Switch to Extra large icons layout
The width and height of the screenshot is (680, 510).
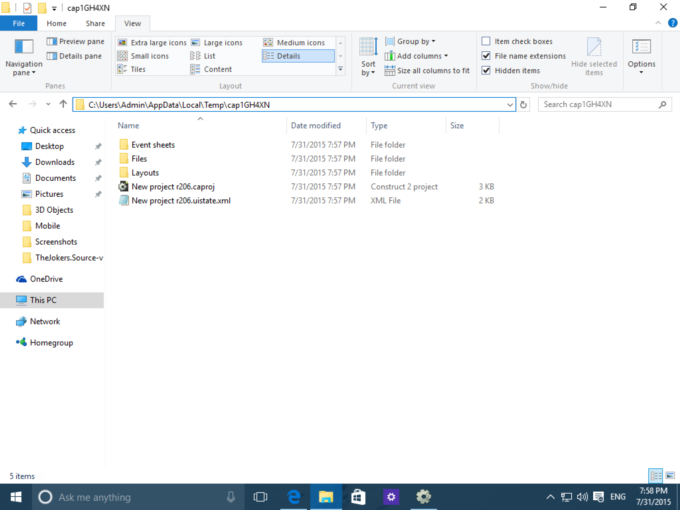coord(152,42)
